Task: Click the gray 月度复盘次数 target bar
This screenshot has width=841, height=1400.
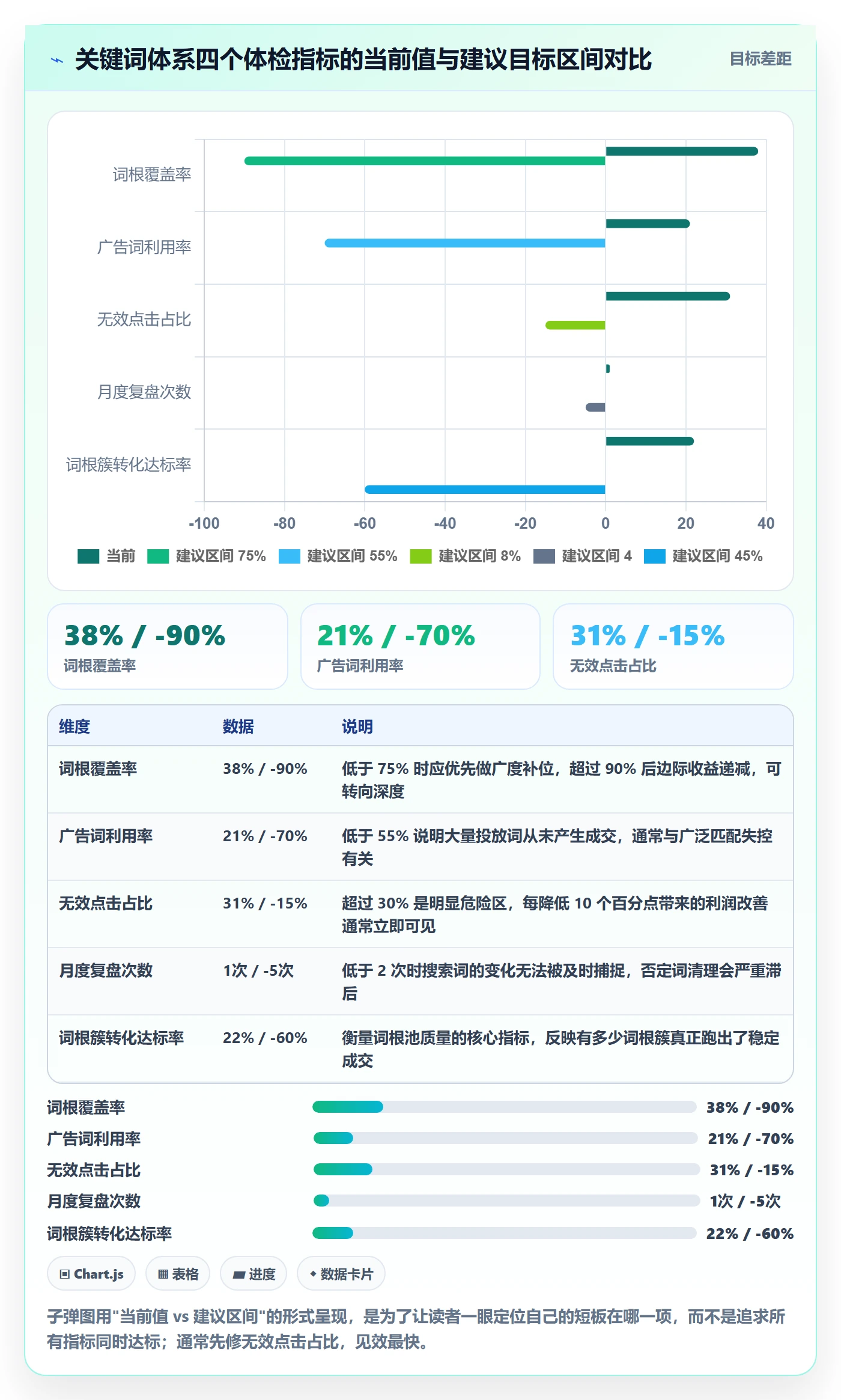Action: 595,407
